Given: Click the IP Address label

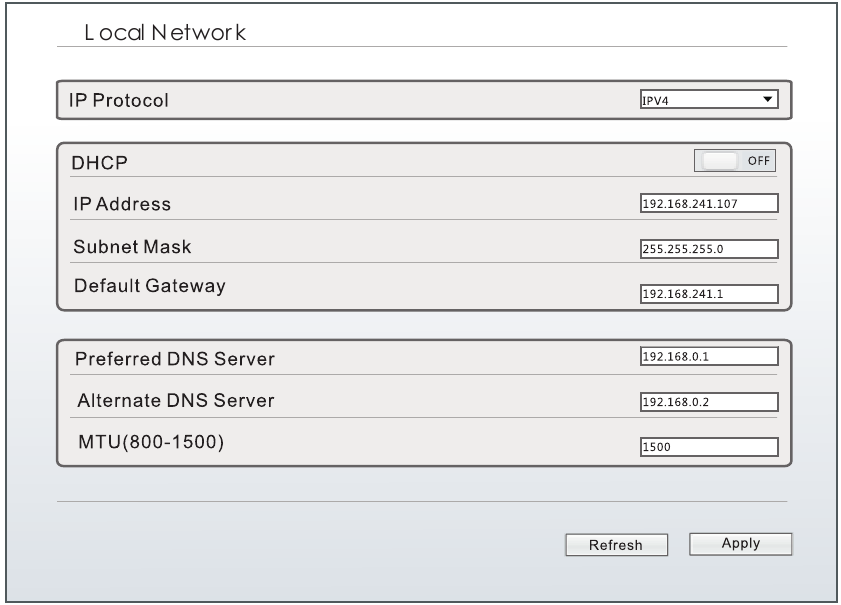Looking at the screenshot, I should click(x=122, y=204).
